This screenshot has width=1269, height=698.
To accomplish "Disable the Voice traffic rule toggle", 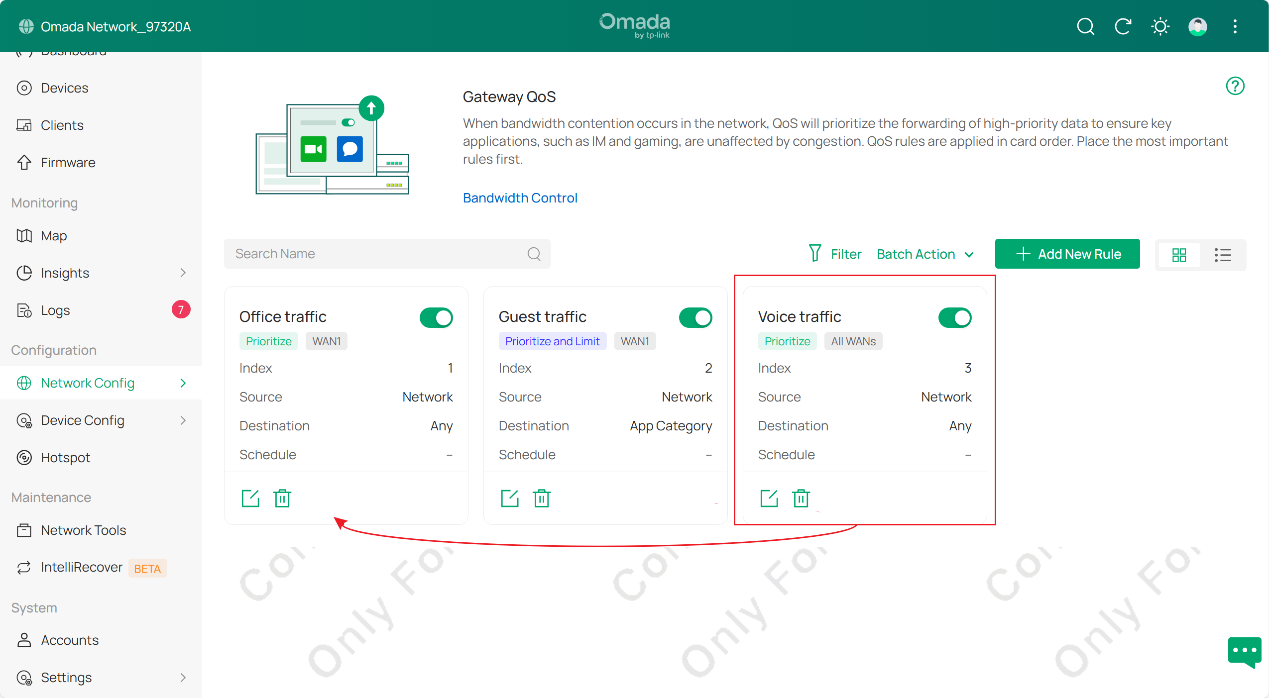I will [955, 317].
